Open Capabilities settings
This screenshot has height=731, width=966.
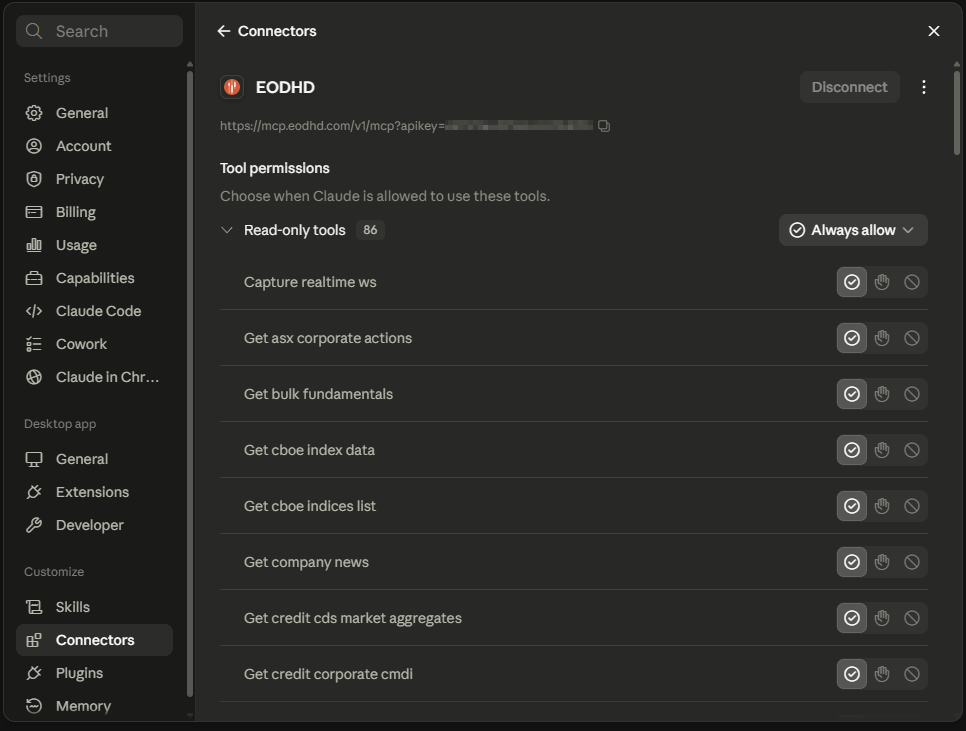click(x=94, y=278)
